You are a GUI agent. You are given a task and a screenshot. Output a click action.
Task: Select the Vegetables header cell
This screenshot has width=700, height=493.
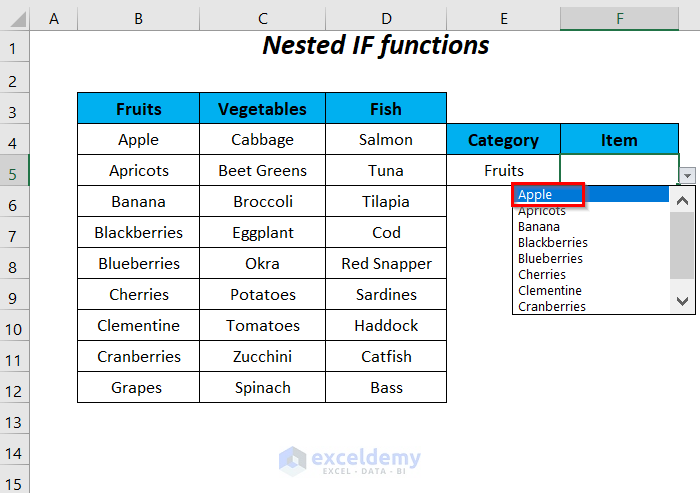(x=262, y=109)
